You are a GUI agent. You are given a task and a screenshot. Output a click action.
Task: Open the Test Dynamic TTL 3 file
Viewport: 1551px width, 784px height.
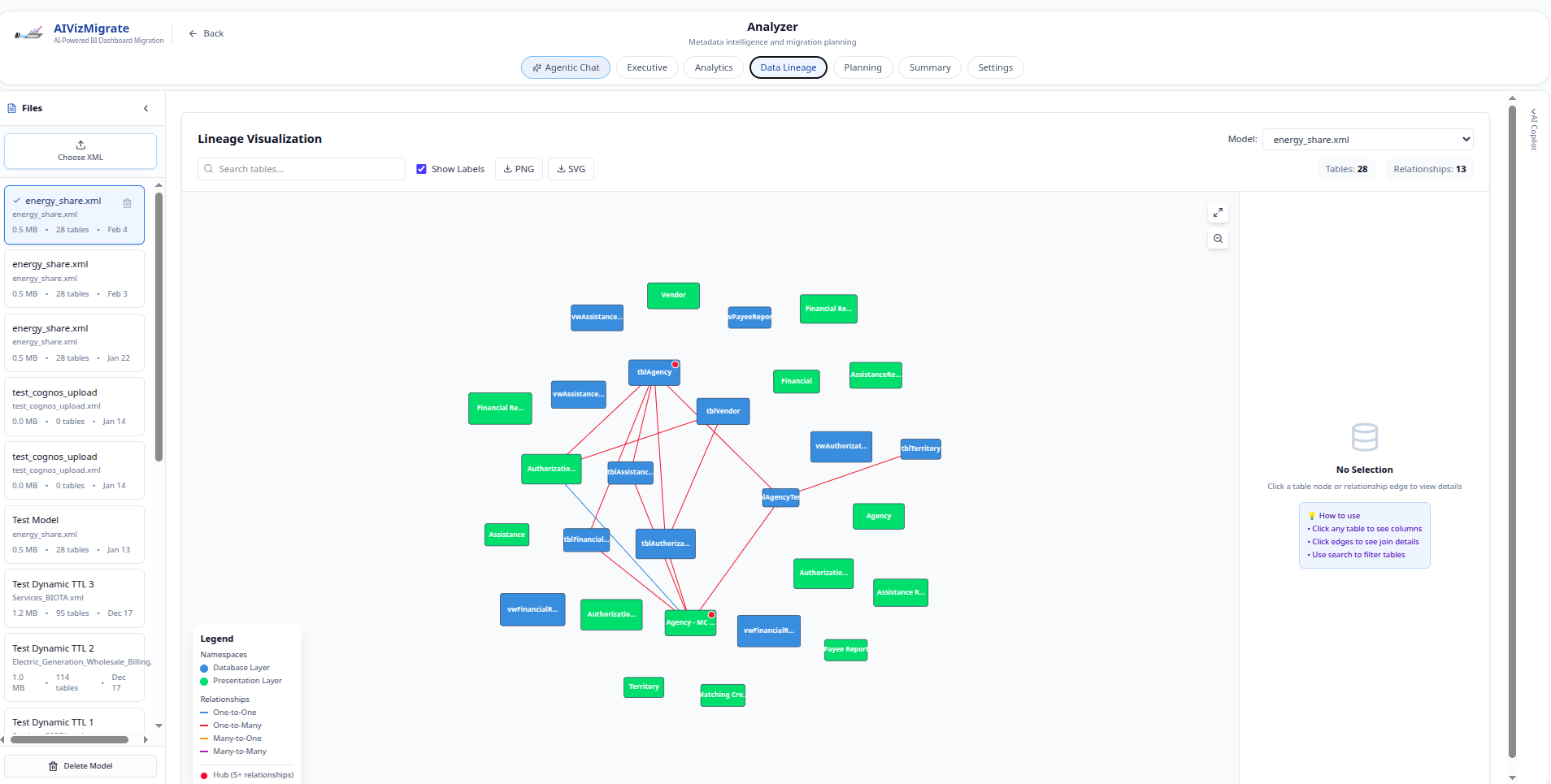coord(75,599)
